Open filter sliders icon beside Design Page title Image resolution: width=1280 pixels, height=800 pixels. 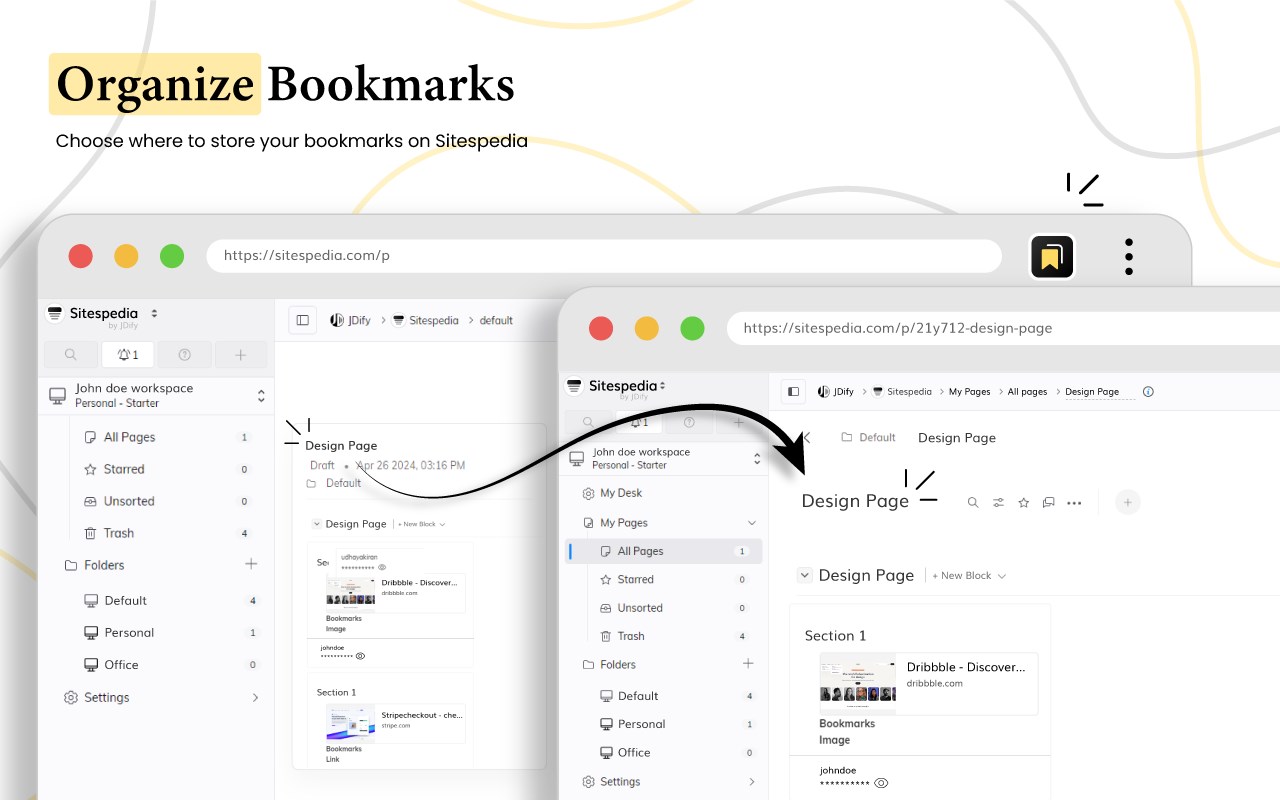(x=998, y=503)
